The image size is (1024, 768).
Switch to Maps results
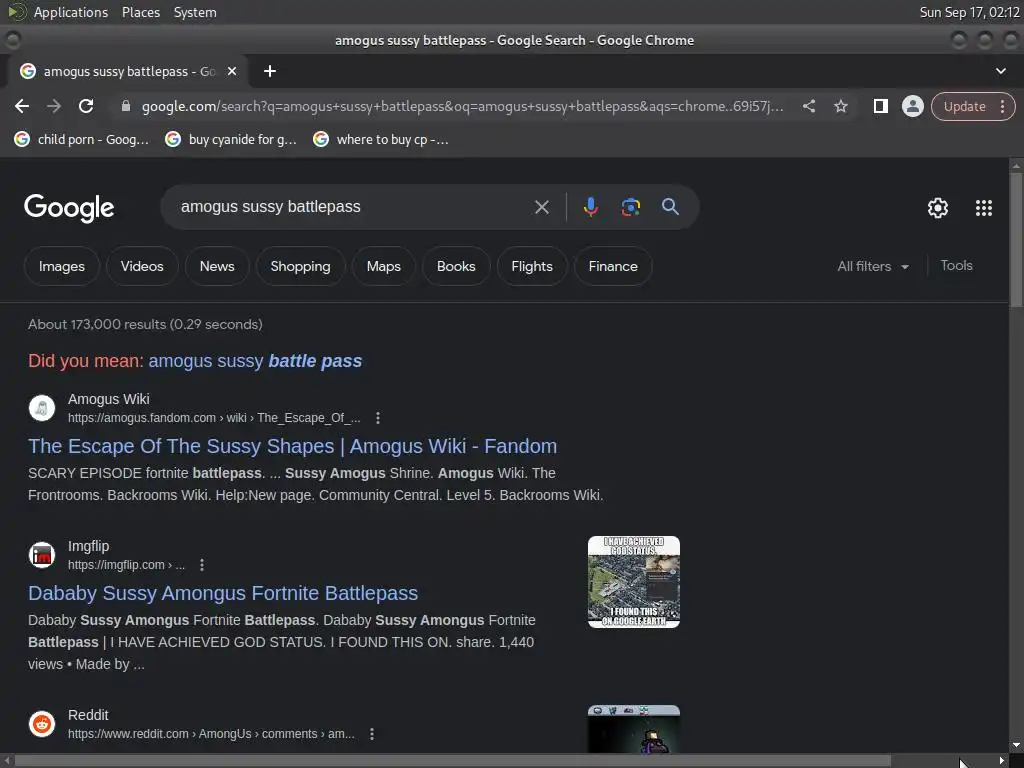pyautogui.click(x=383, y=266)
